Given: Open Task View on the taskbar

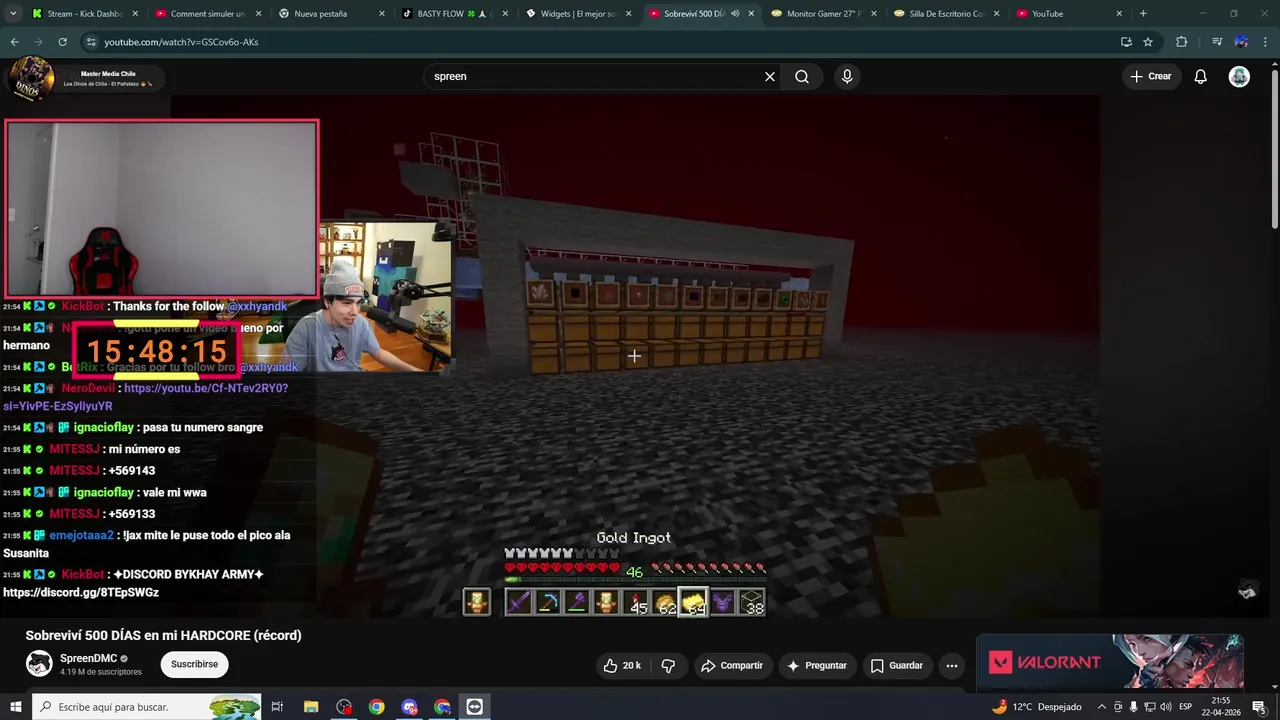Looking at the screenshot, I should (x=277, y=707).
